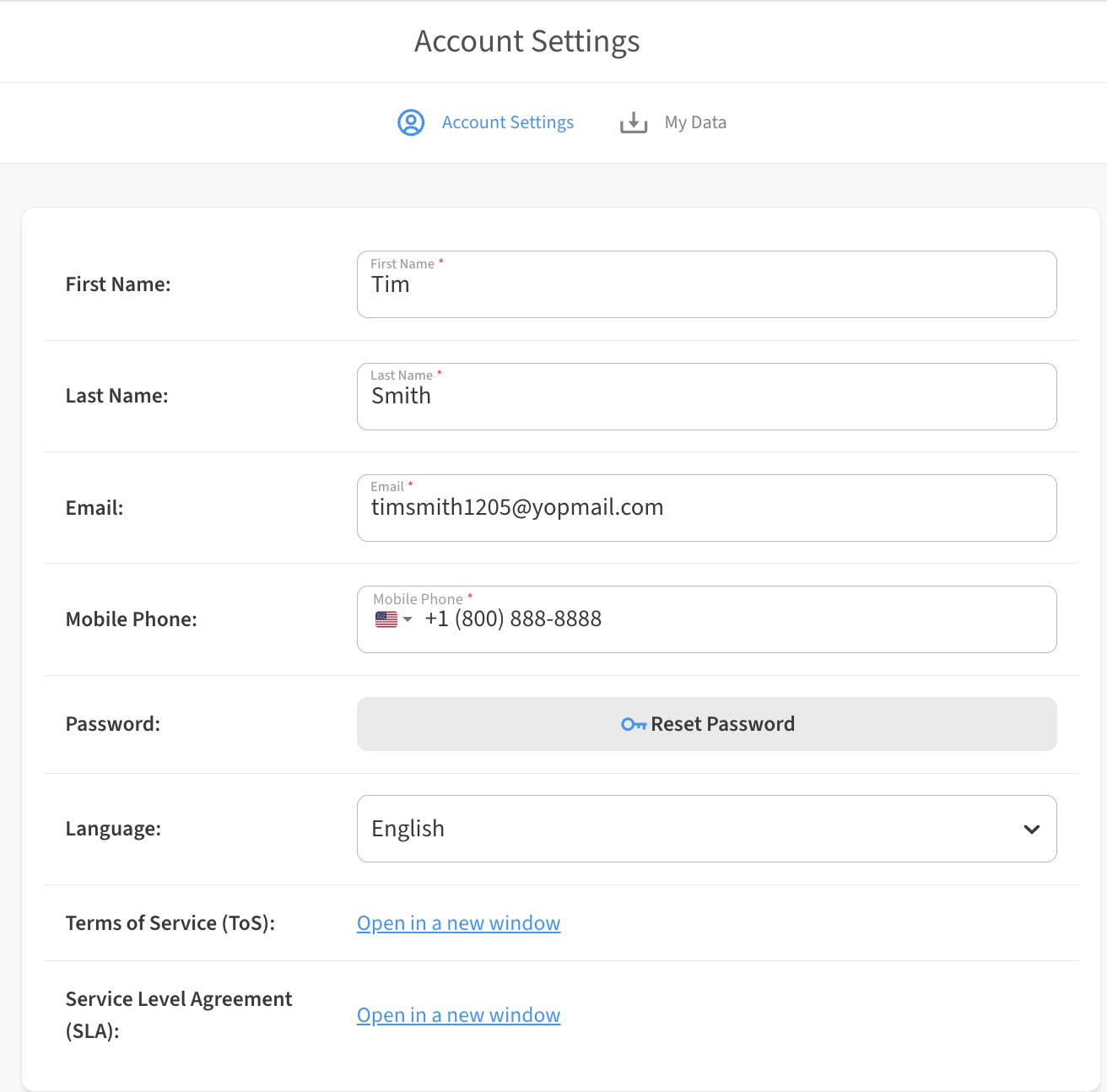Click the US flag country icon

coord(386,619)
